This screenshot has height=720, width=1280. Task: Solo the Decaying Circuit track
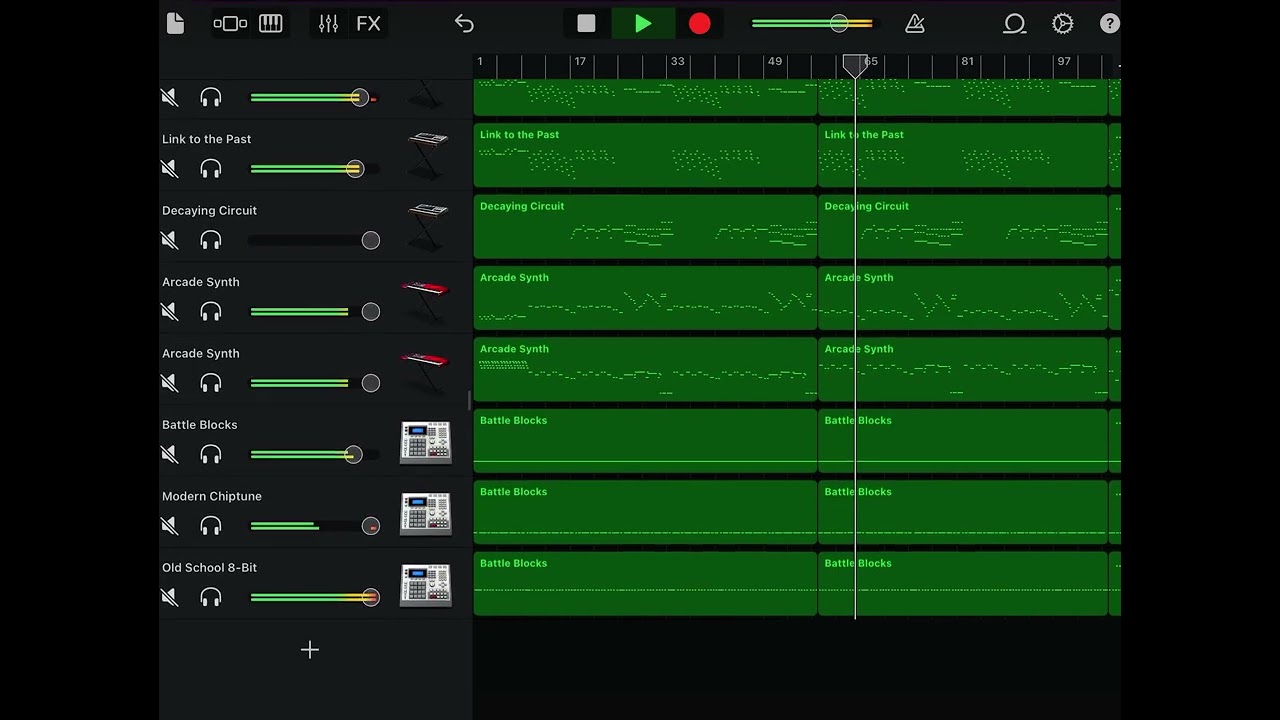[211, 240]
